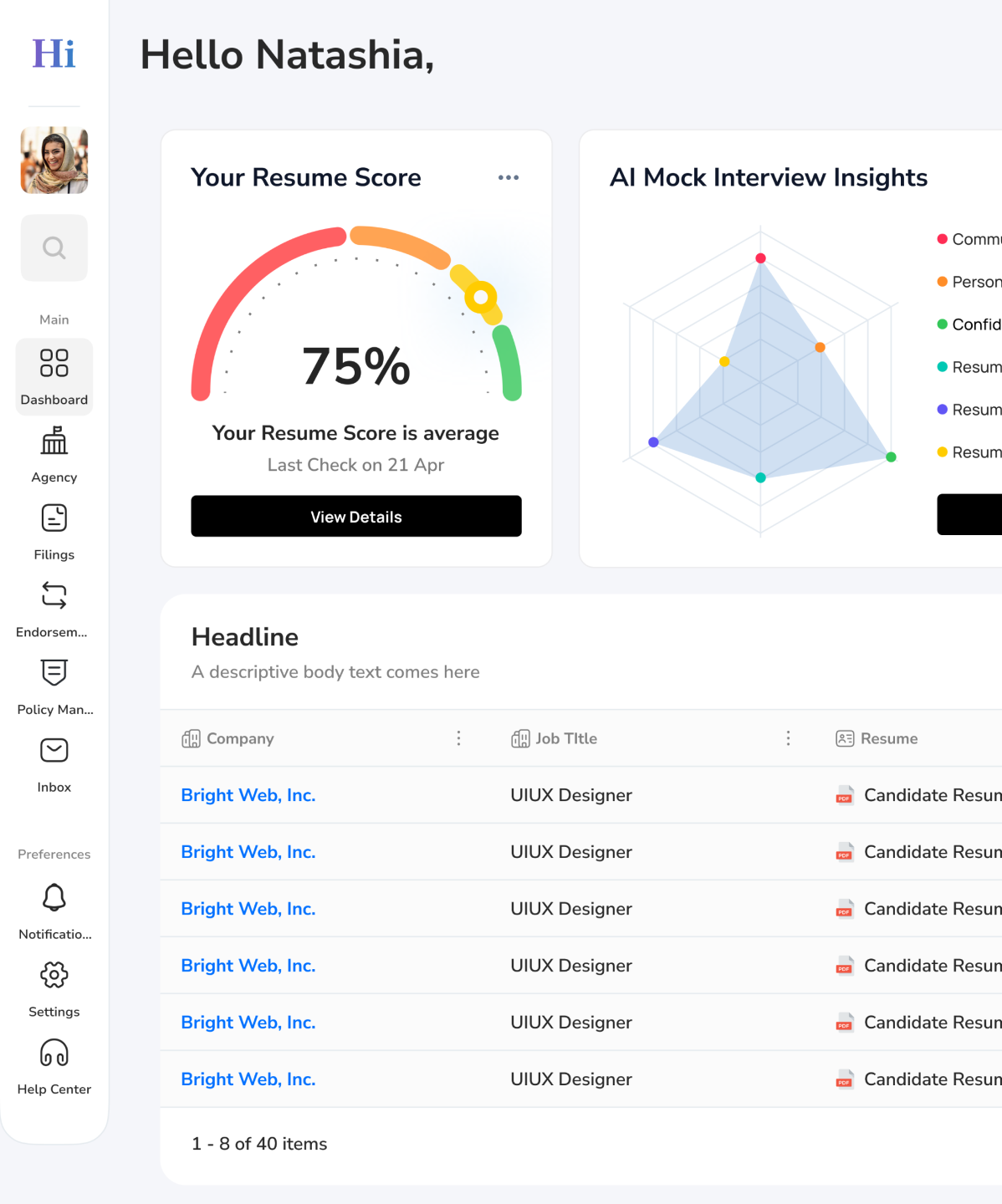The height and width of the screenshot is (1204, 1002).
Task: Click the Hi logo at the top
Action: tap(53, 54)
